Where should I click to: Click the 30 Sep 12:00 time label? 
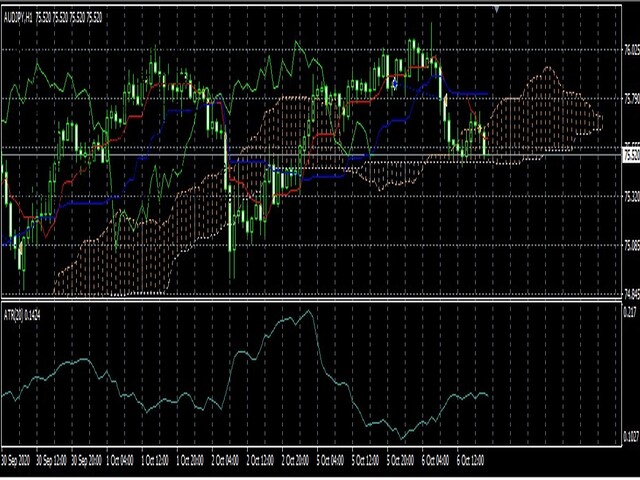point(51,461)
